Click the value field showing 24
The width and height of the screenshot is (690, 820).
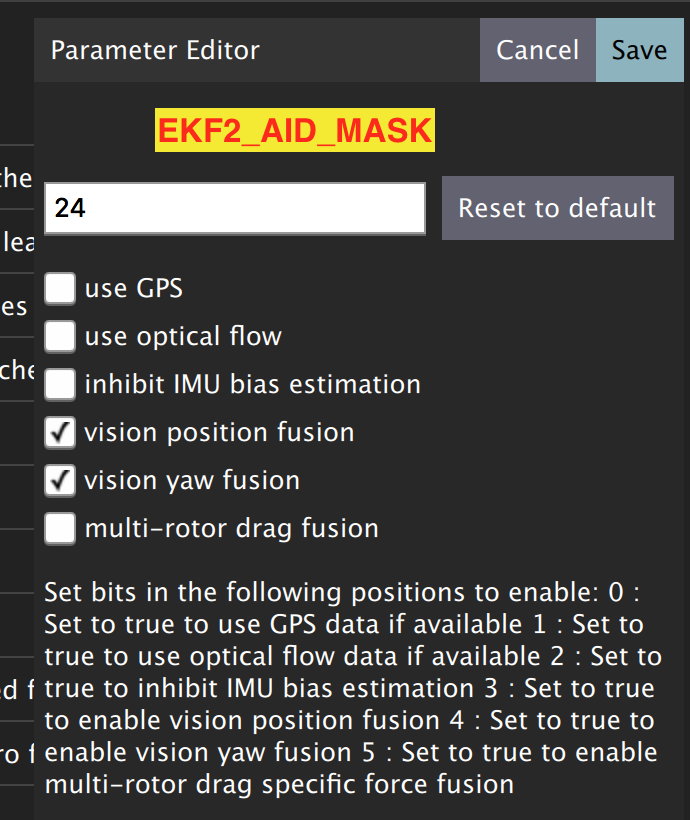(x=235, y=208)
